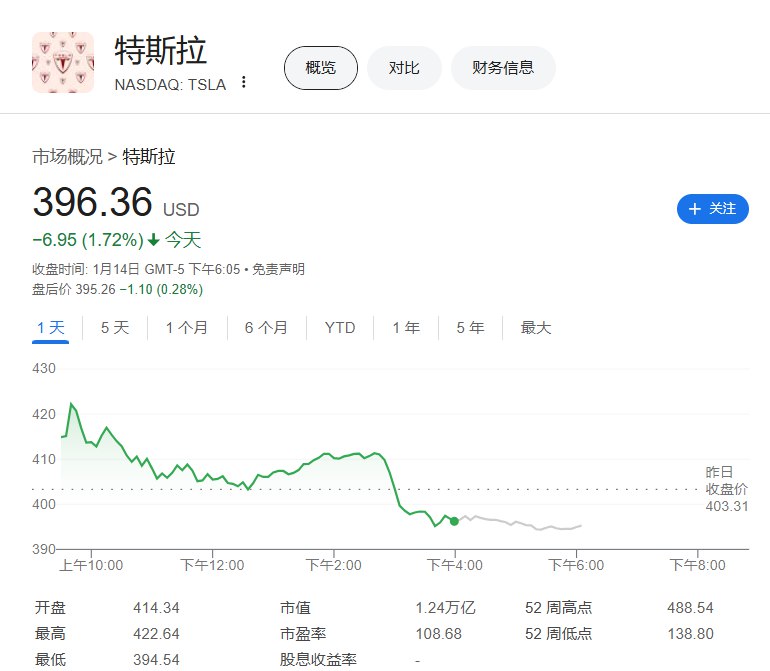Open the 财务信息 financials tab
This screenshot has width=770, height=671.
(503, 68)
